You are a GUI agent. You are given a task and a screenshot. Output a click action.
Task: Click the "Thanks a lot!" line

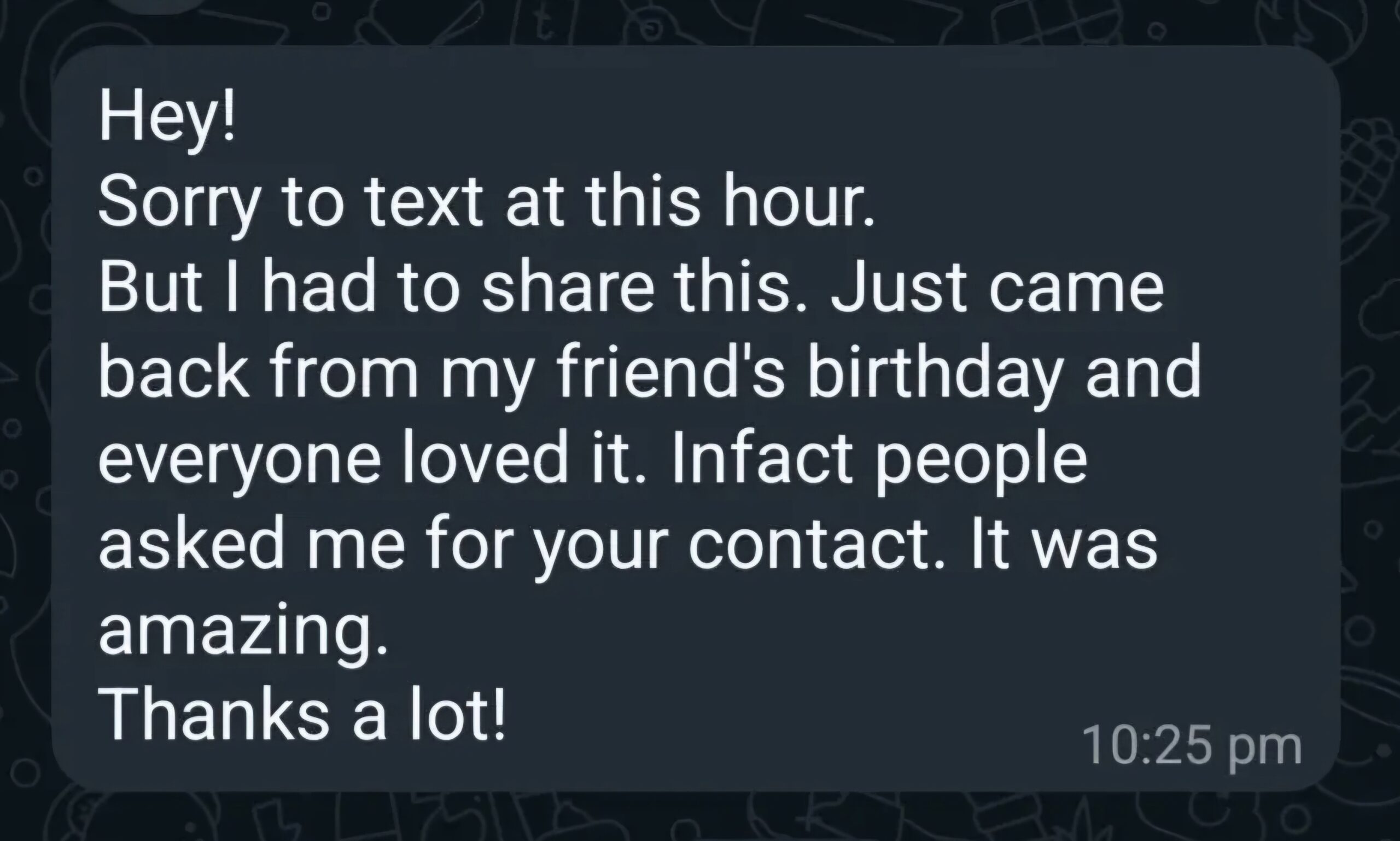coord(301,714)
